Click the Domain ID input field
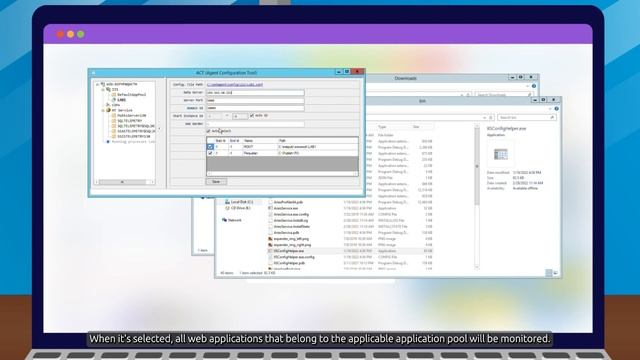The image size is (640, 360). [255, 108]
